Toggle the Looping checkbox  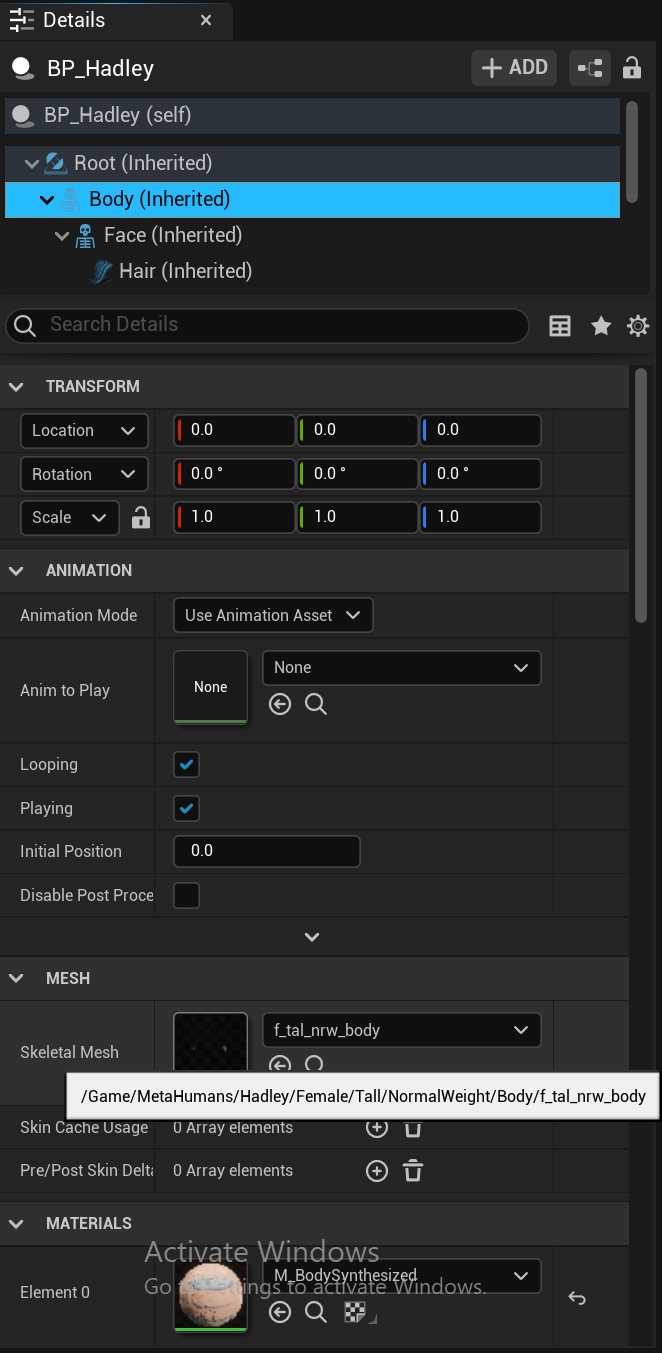tap(187, 765)
